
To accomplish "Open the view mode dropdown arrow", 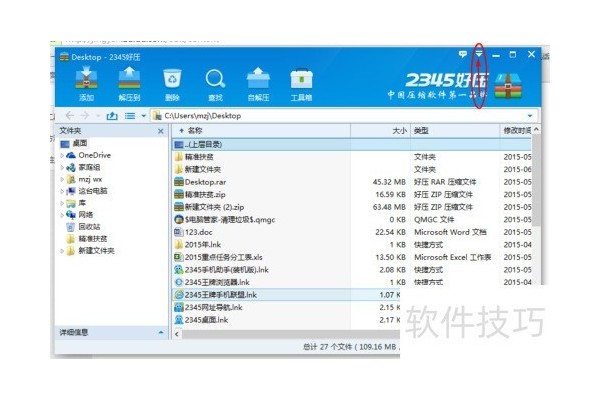I will click(x=143, y=116).
